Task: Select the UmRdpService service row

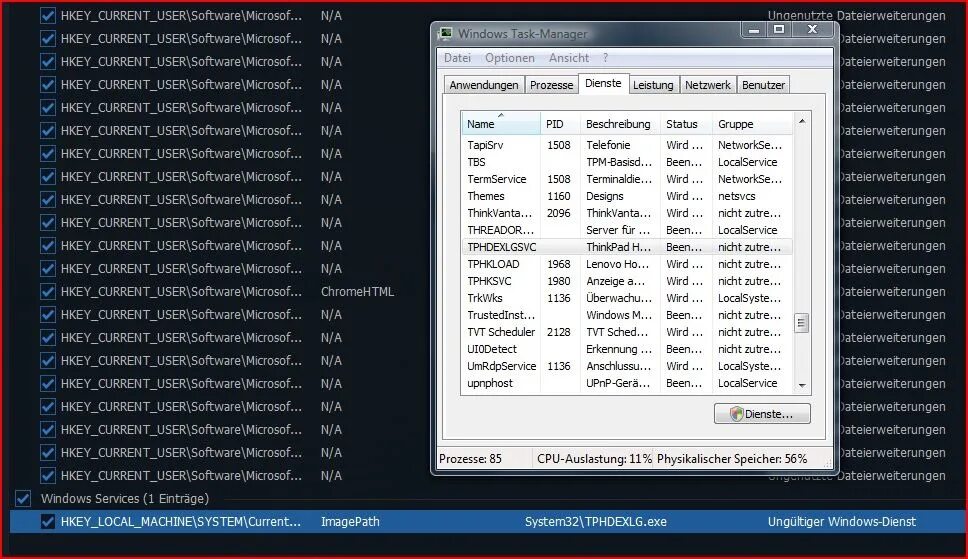Action: (x=627, y=366)
